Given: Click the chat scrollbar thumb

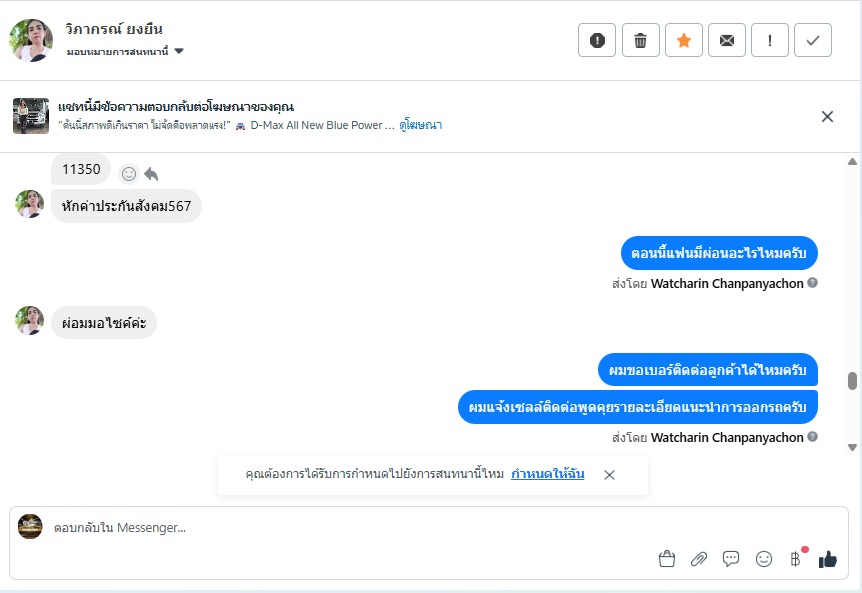Looking at the screenshot, I should click(852, 380).
